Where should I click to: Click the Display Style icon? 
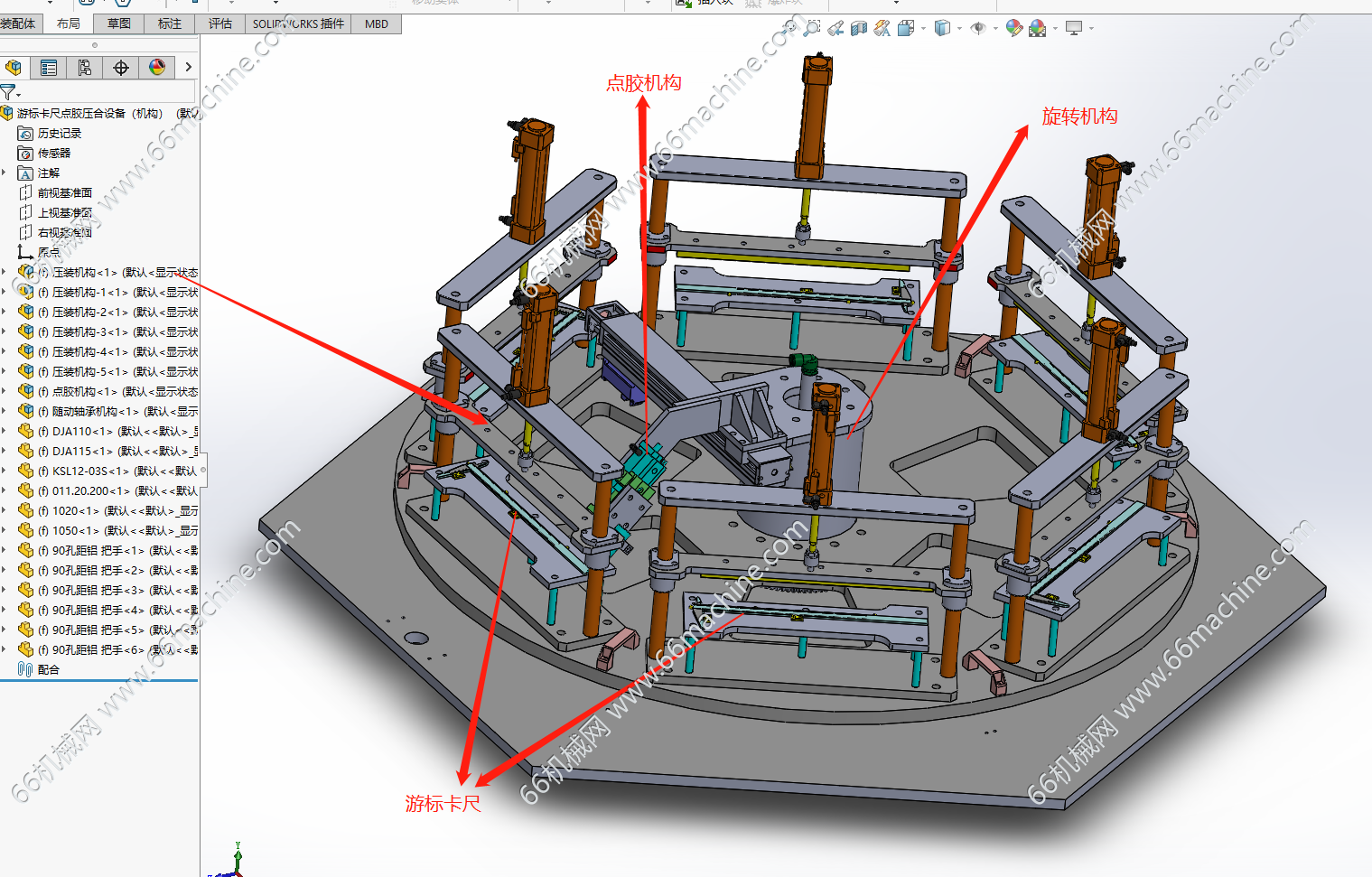942,28
